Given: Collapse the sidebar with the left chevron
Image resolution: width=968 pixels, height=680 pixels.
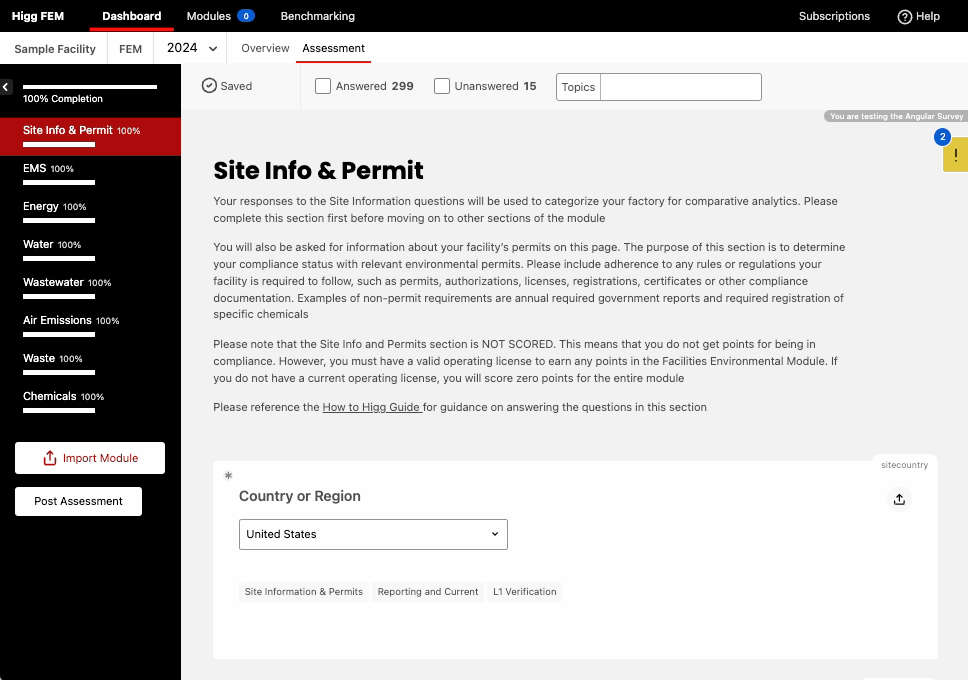Looking at the screenshot, I should 6,88.
